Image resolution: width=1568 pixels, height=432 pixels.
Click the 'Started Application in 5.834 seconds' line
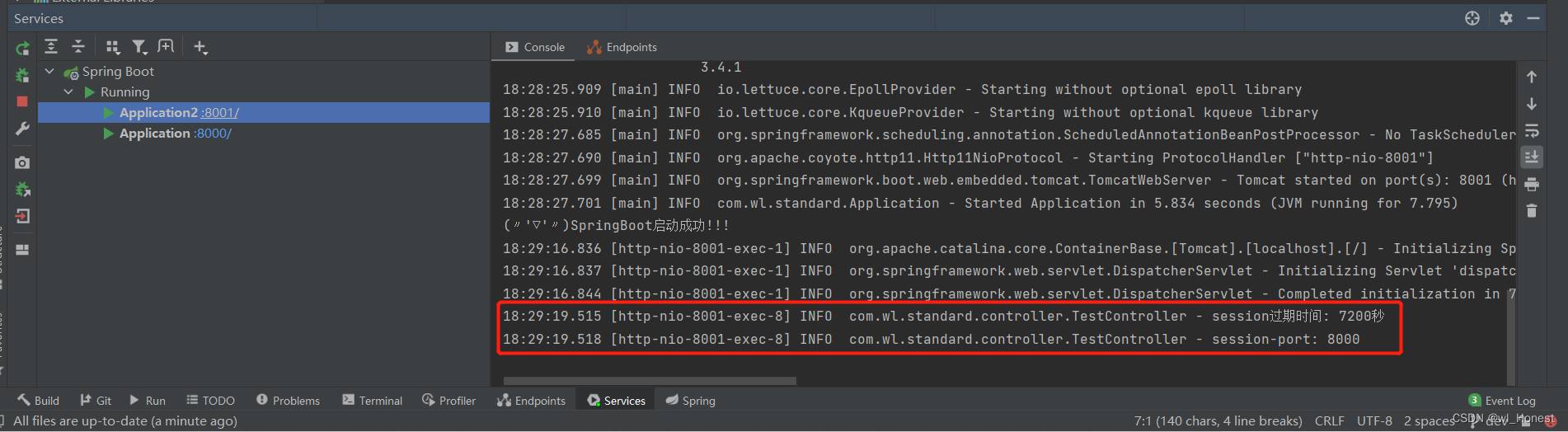(980, 203)
